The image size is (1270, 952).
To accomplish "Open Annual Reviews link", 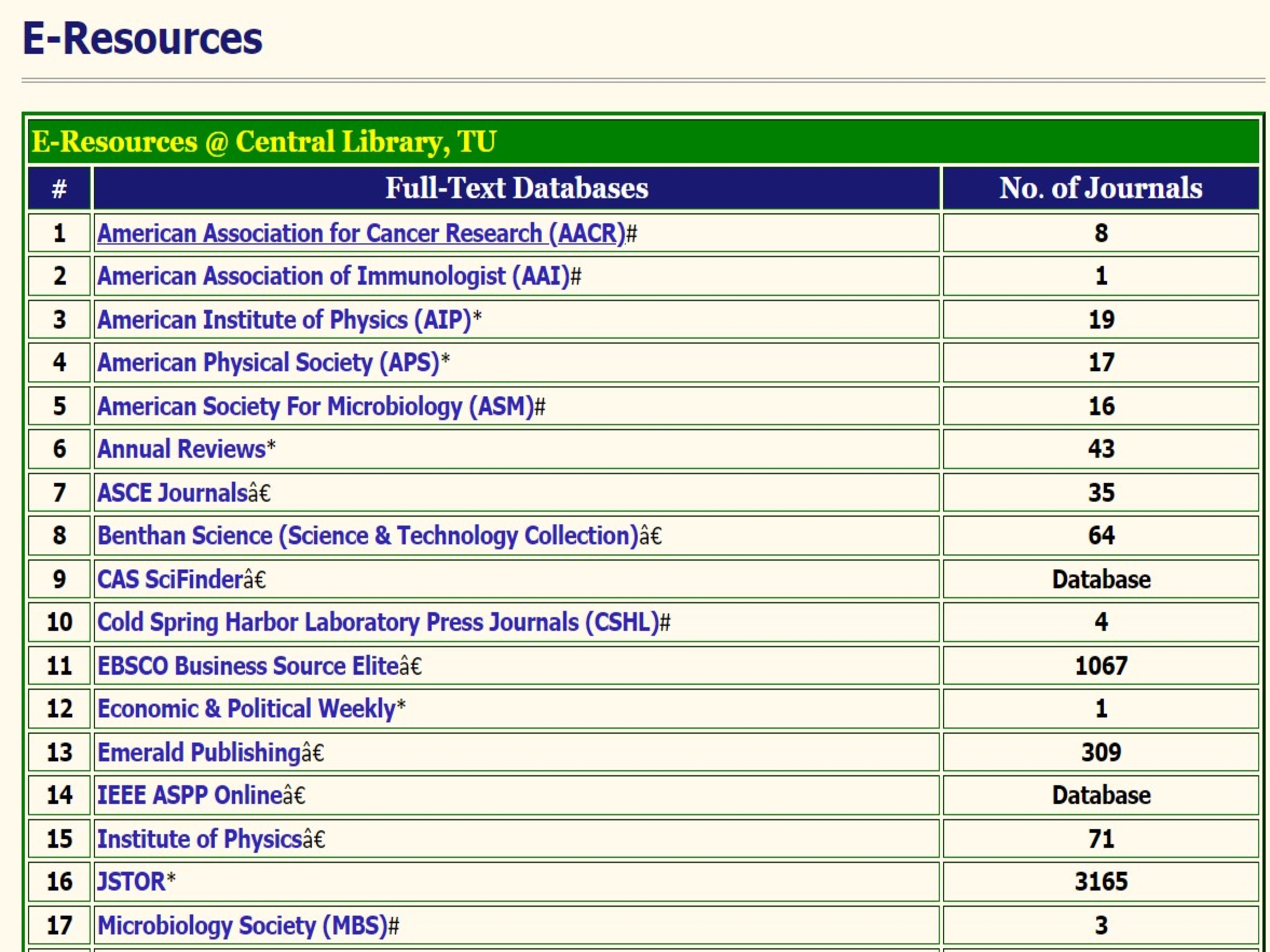I will [181, 449].
